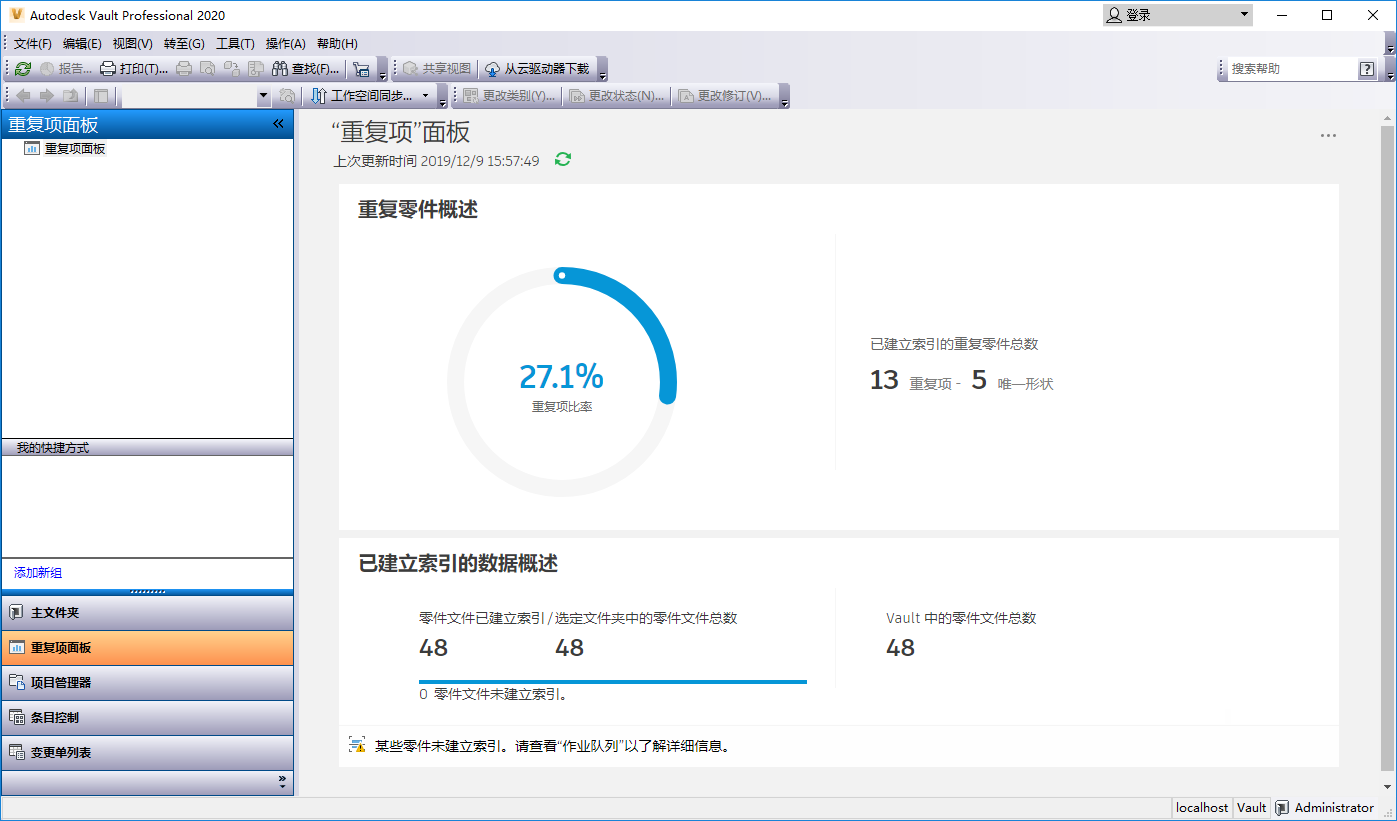Viewport: 1397px width, 821px height.
Task: Click the blue indexing progress bar
Action: (613, 682)
